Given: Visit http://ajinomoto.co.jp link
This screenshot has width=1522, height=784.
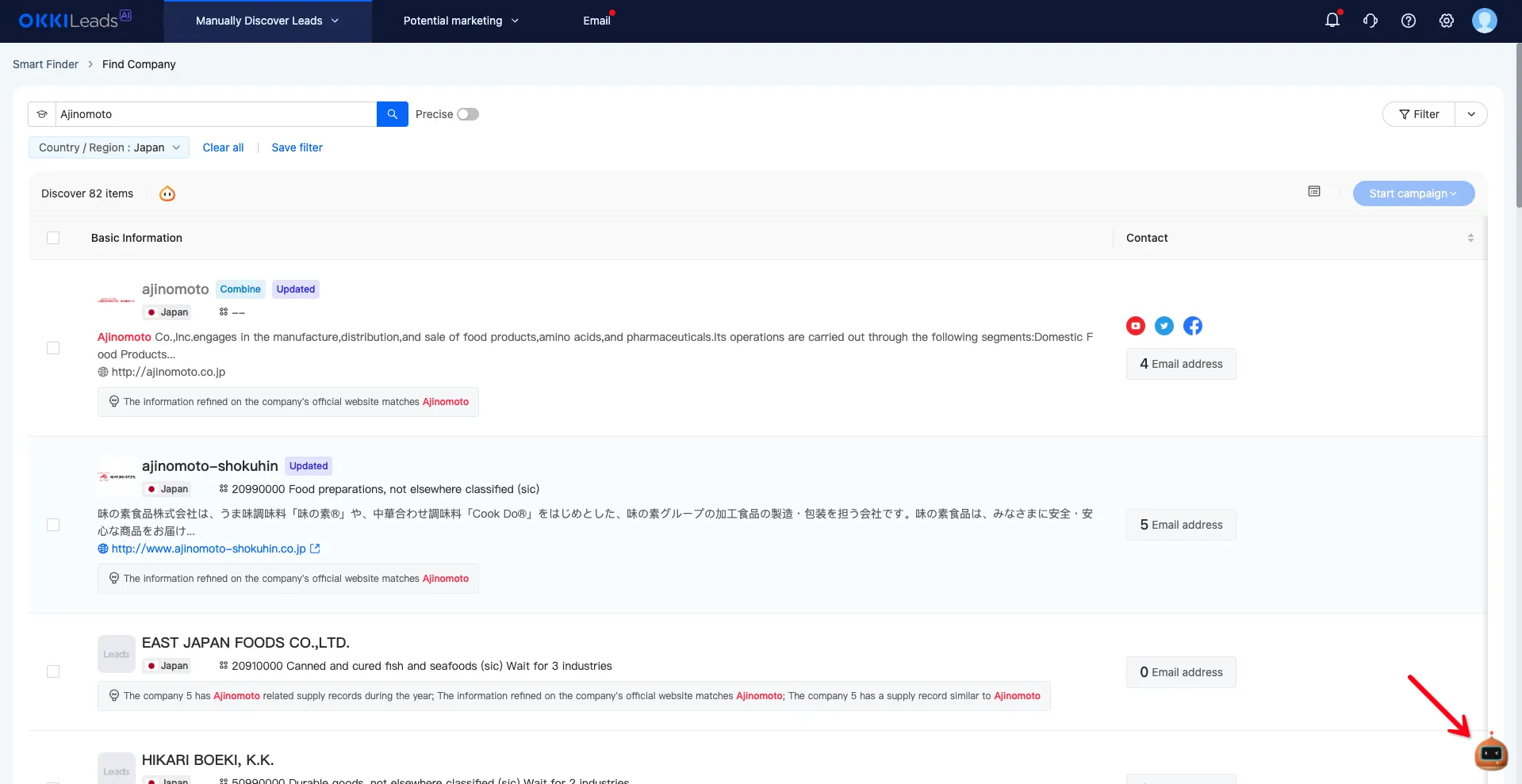Looking at the screenshot, I should (x=168, y=372).
